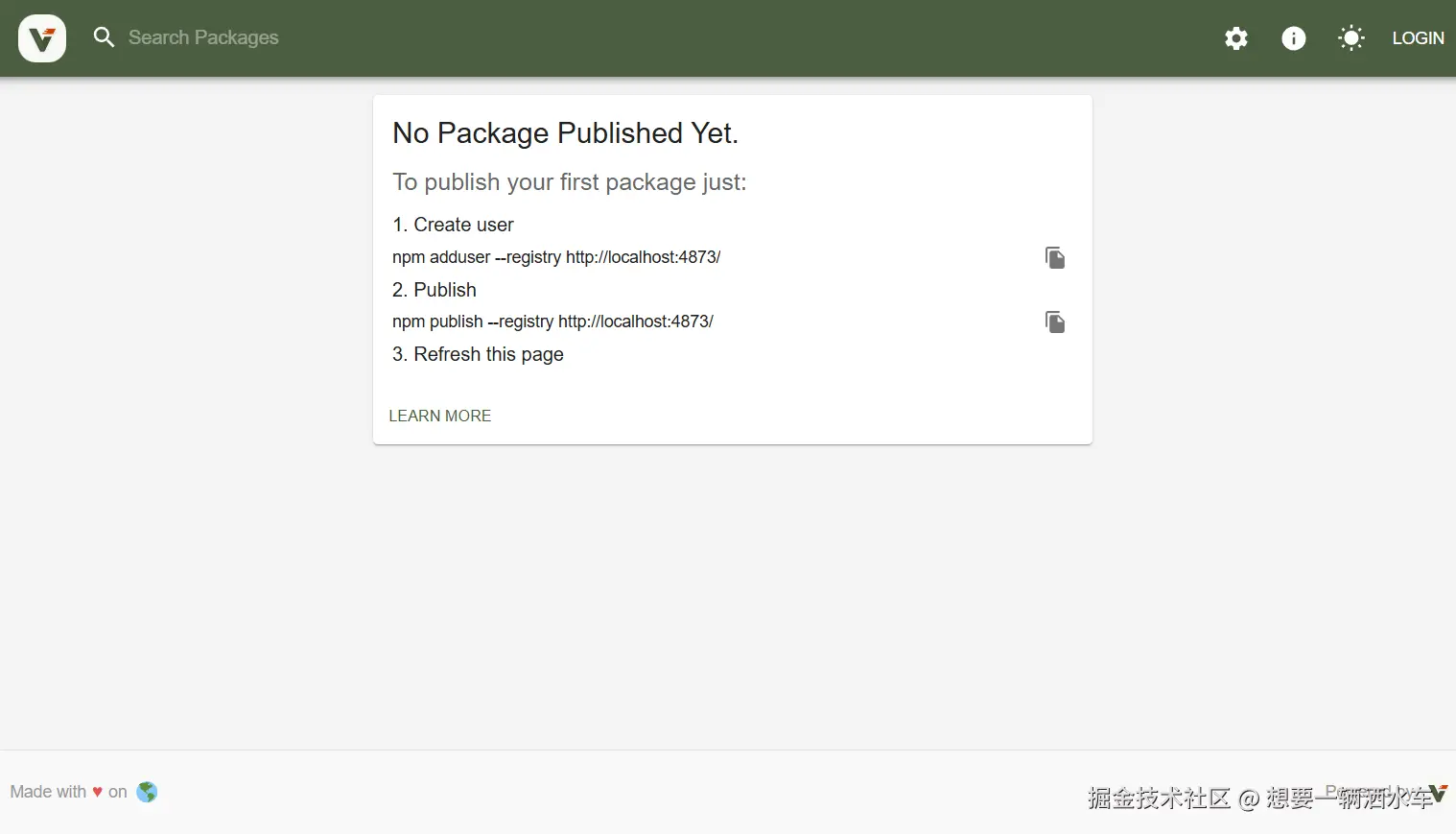Image resolution: width=1456 pixels, height=834 pixels.
Task: Open the LEARN MORE link
Action: (x=440, y=416)
